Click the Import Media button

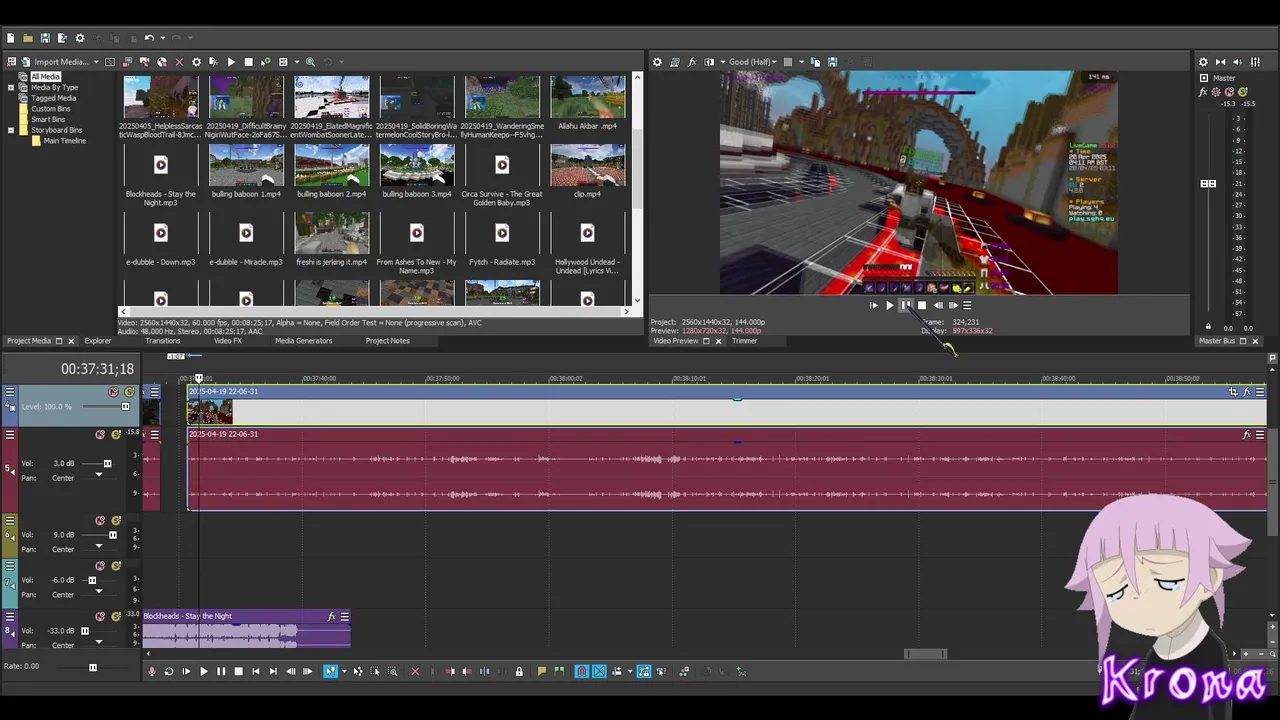click(55, 62)
